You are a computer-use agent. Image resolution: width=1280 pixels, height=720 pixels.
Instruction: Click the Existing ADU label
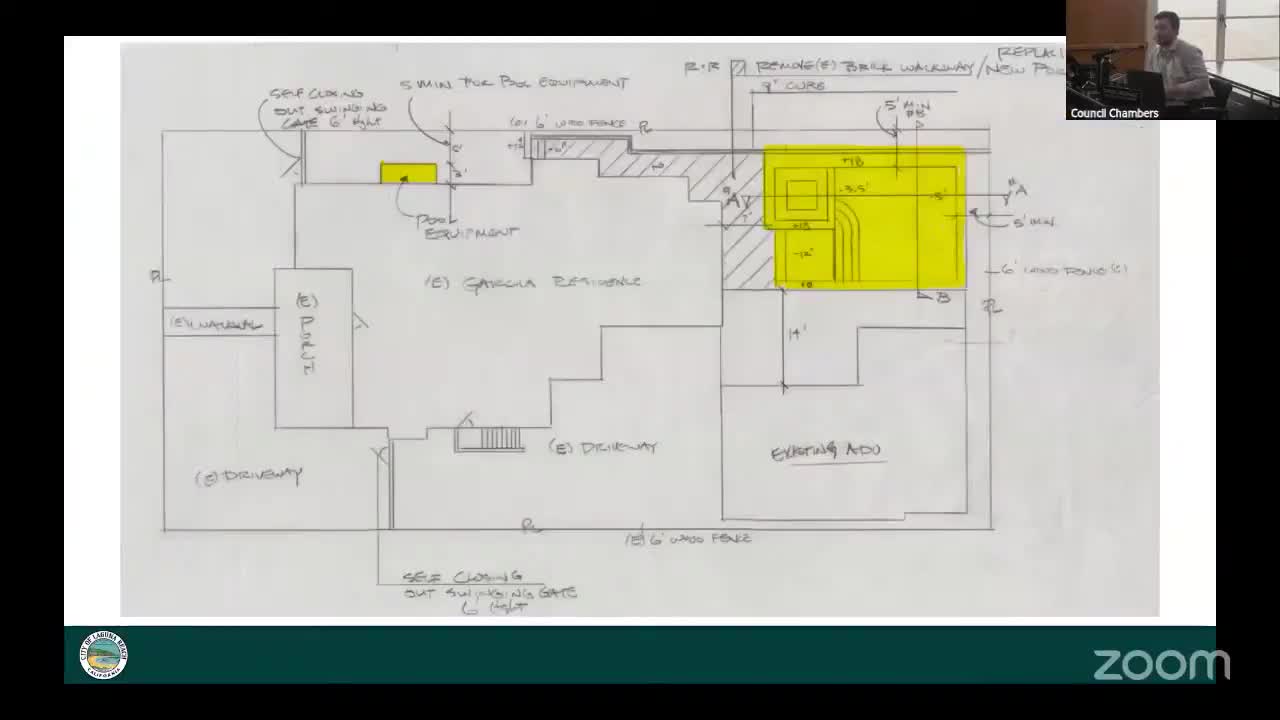click(x=826, y=452)
